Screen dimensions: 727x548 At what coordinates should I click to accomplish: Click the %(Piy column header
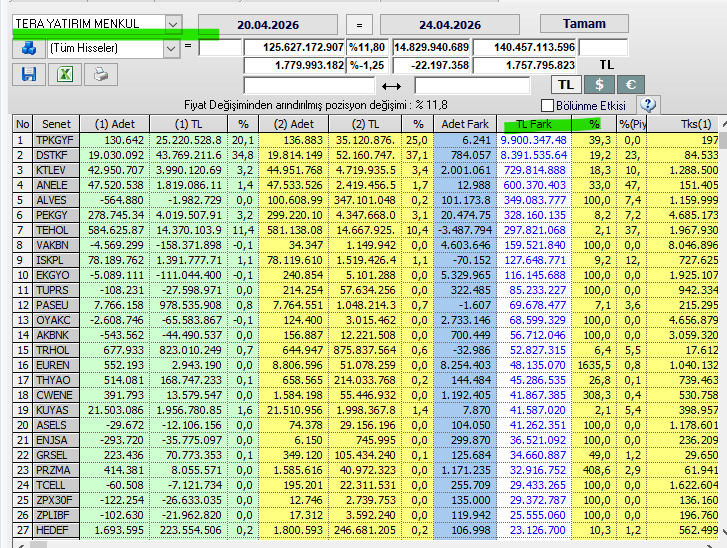[631, 124]
